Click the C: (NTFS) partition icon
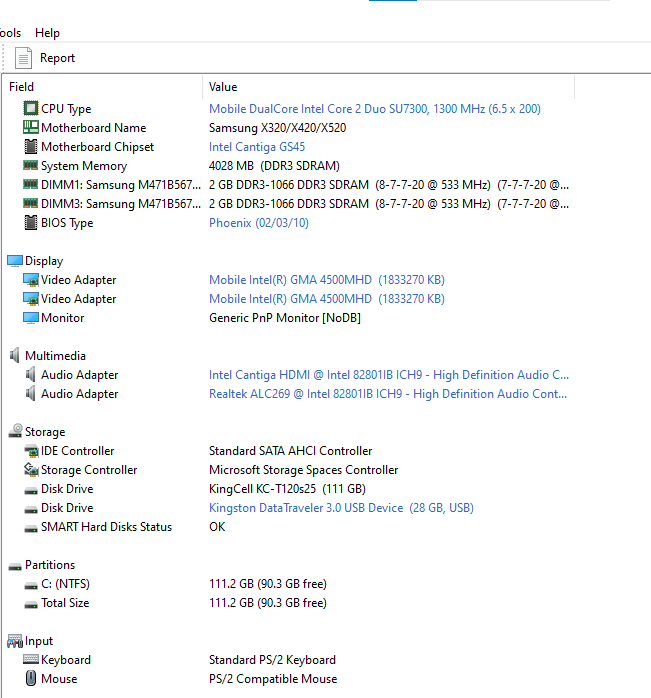This screenshot has height=698, width=651. click(x=31, y=586)
